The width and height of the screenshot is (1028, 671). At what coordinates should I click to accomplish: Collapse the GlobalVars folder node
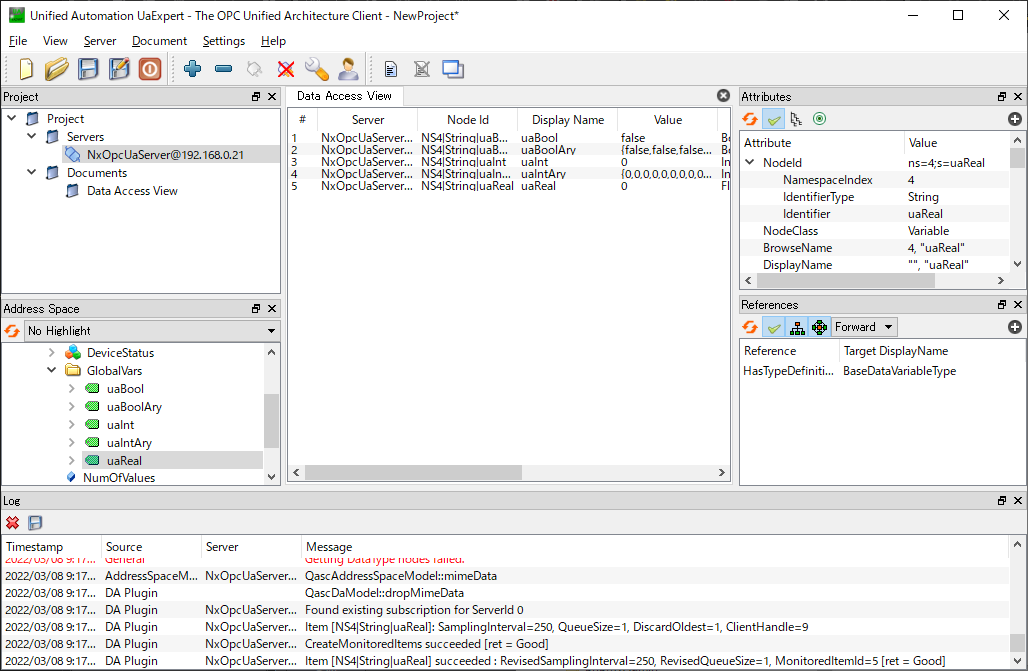pos(52,371)
